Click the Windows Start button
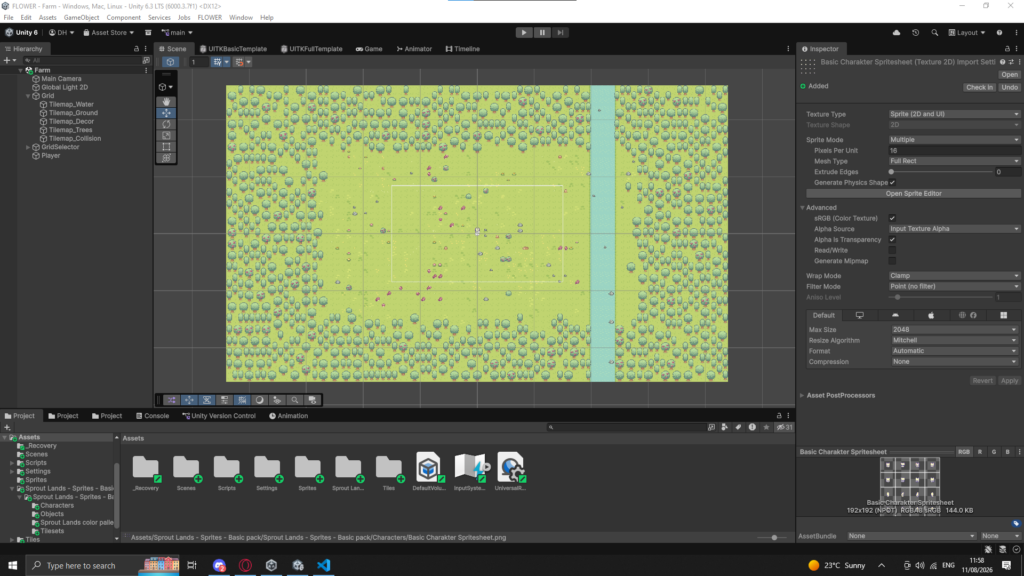The image size is (1024, 576). point(12,566)
